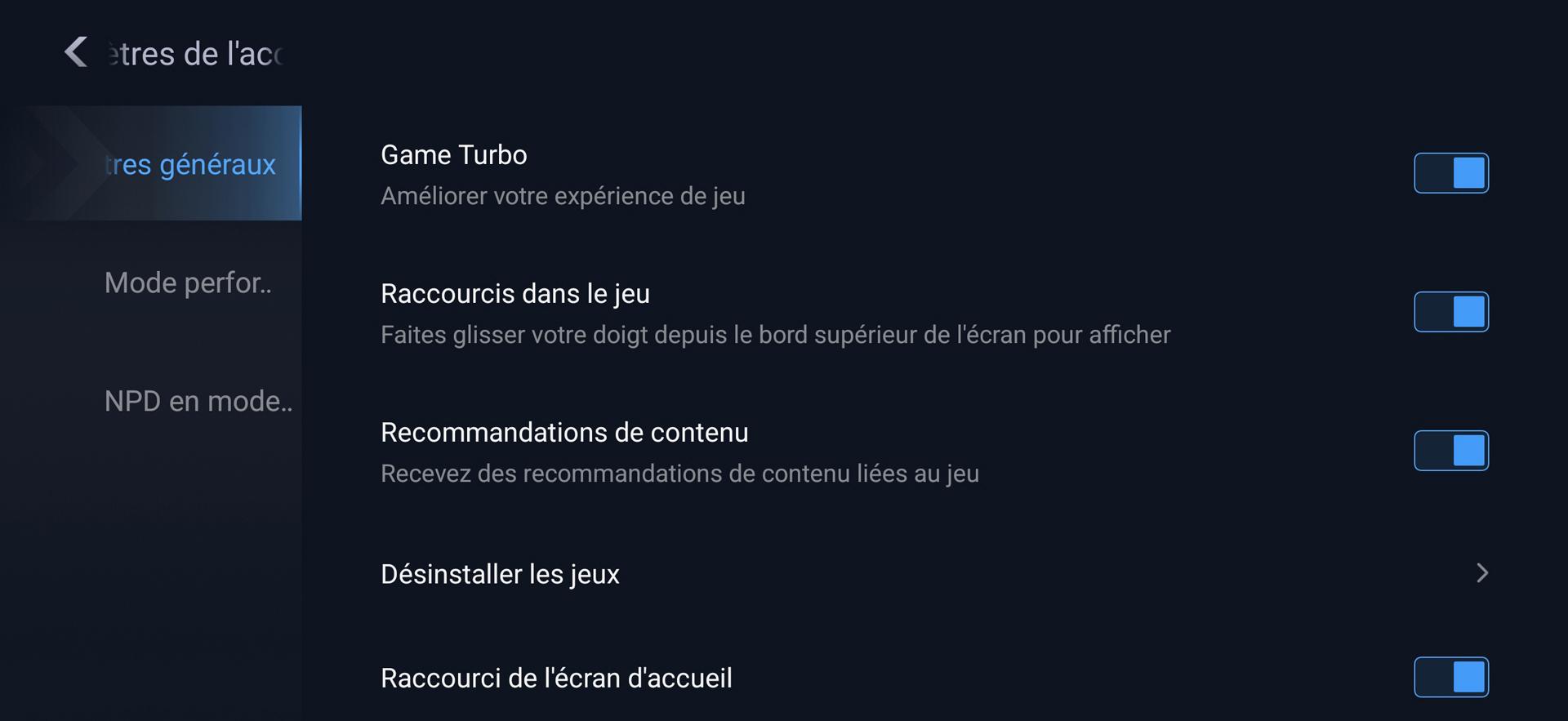The width and height of the screenshot is (1568, 721).
Task: Toggle the Game Turbo switch
Action: point(1450,173)
